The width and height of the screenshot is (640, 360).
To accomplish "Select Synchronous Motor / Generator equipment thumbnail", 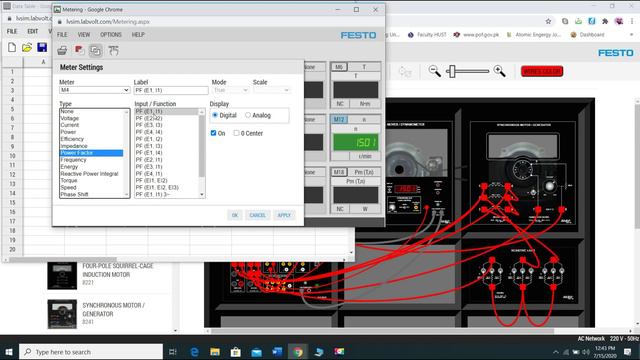I will 62,314.
